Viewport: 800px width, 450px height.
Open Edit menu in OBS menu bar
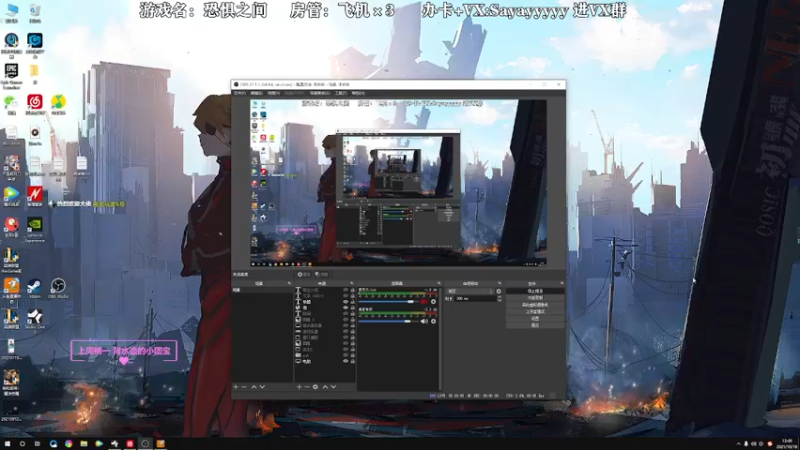click(256, 93)
